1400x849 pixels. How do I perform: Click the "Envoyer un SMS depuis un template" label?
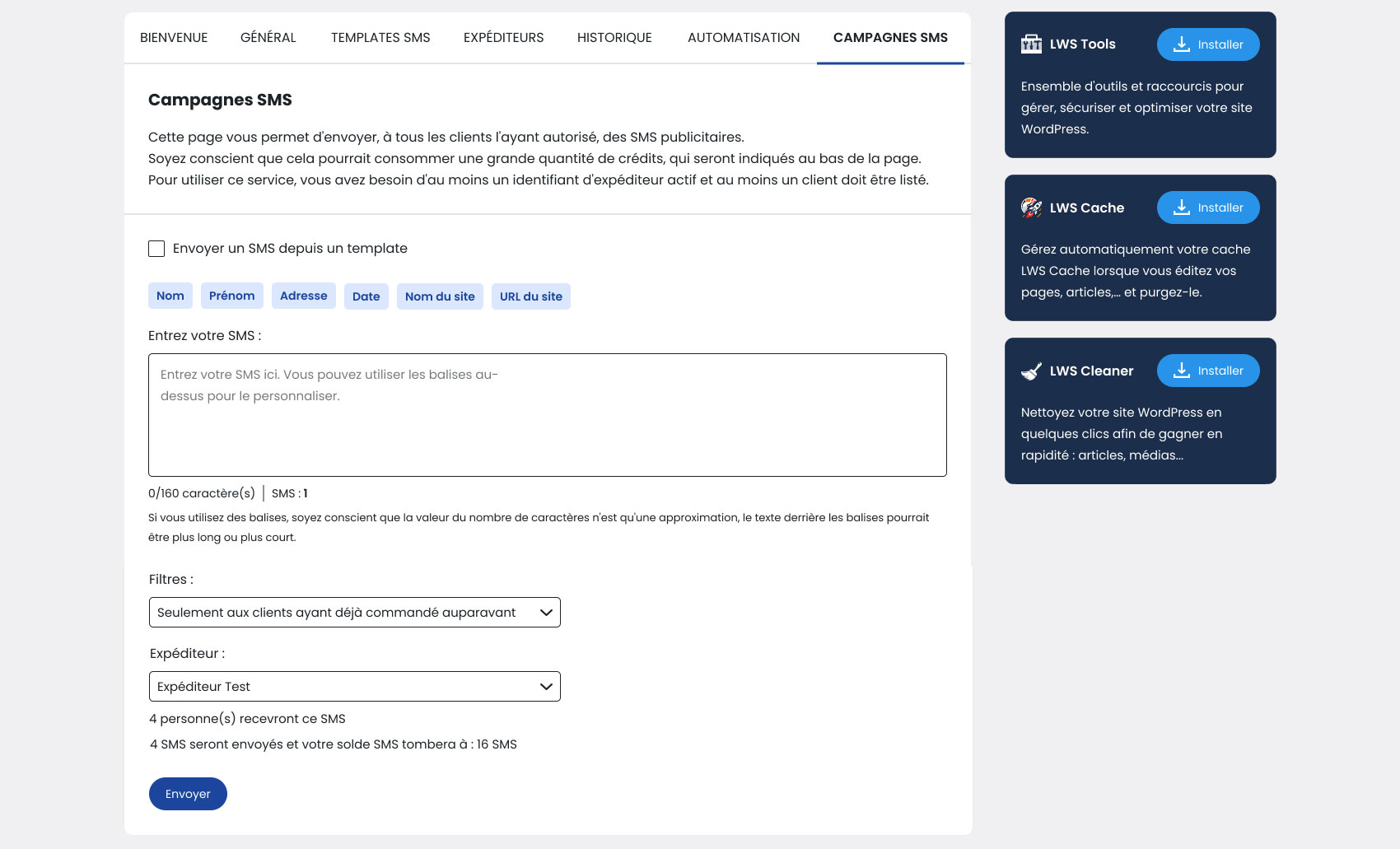tap(290, 249)
